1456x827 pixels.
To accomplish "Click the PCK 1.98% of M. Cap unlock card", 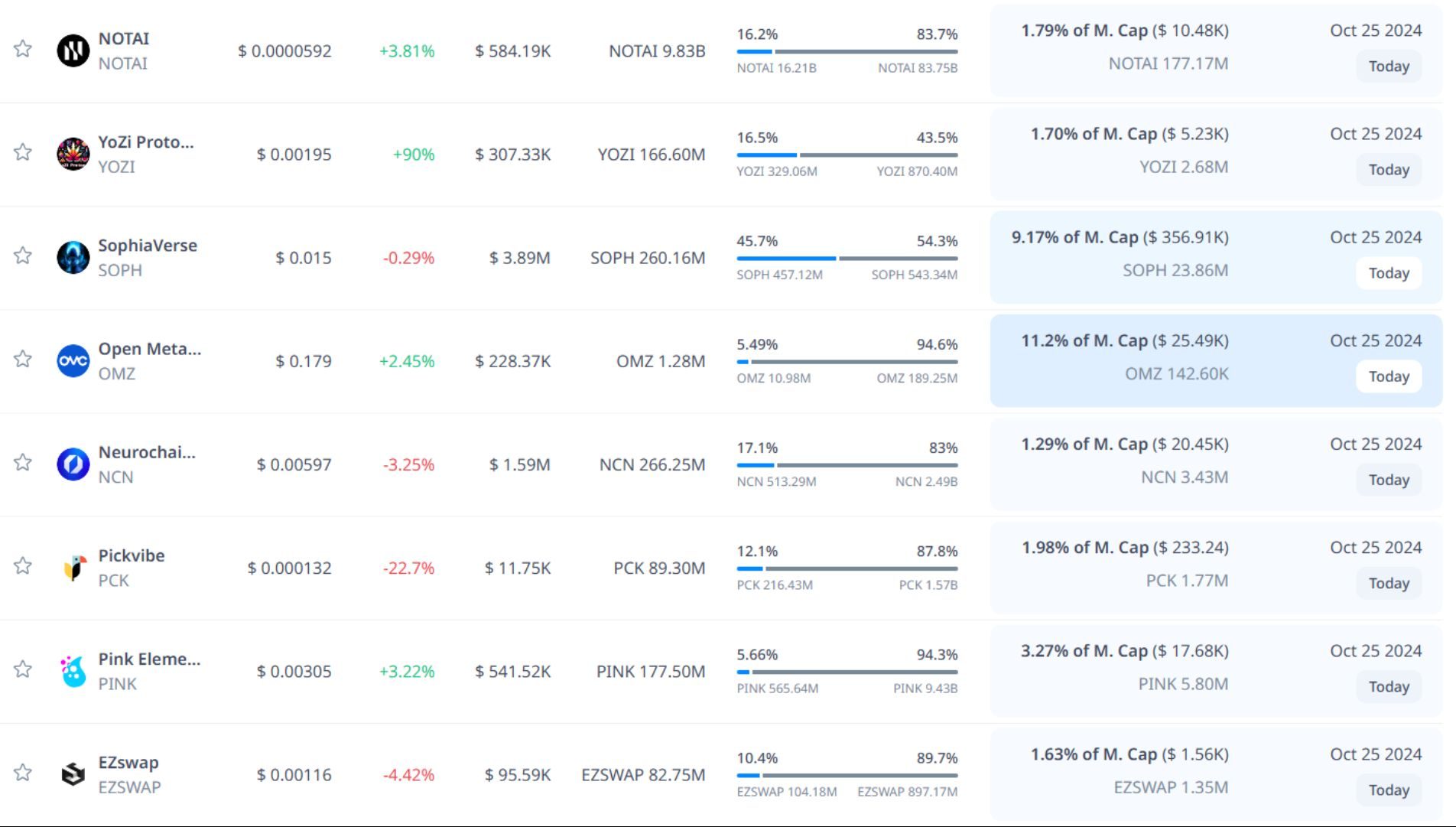I will tap(1216, 567).
